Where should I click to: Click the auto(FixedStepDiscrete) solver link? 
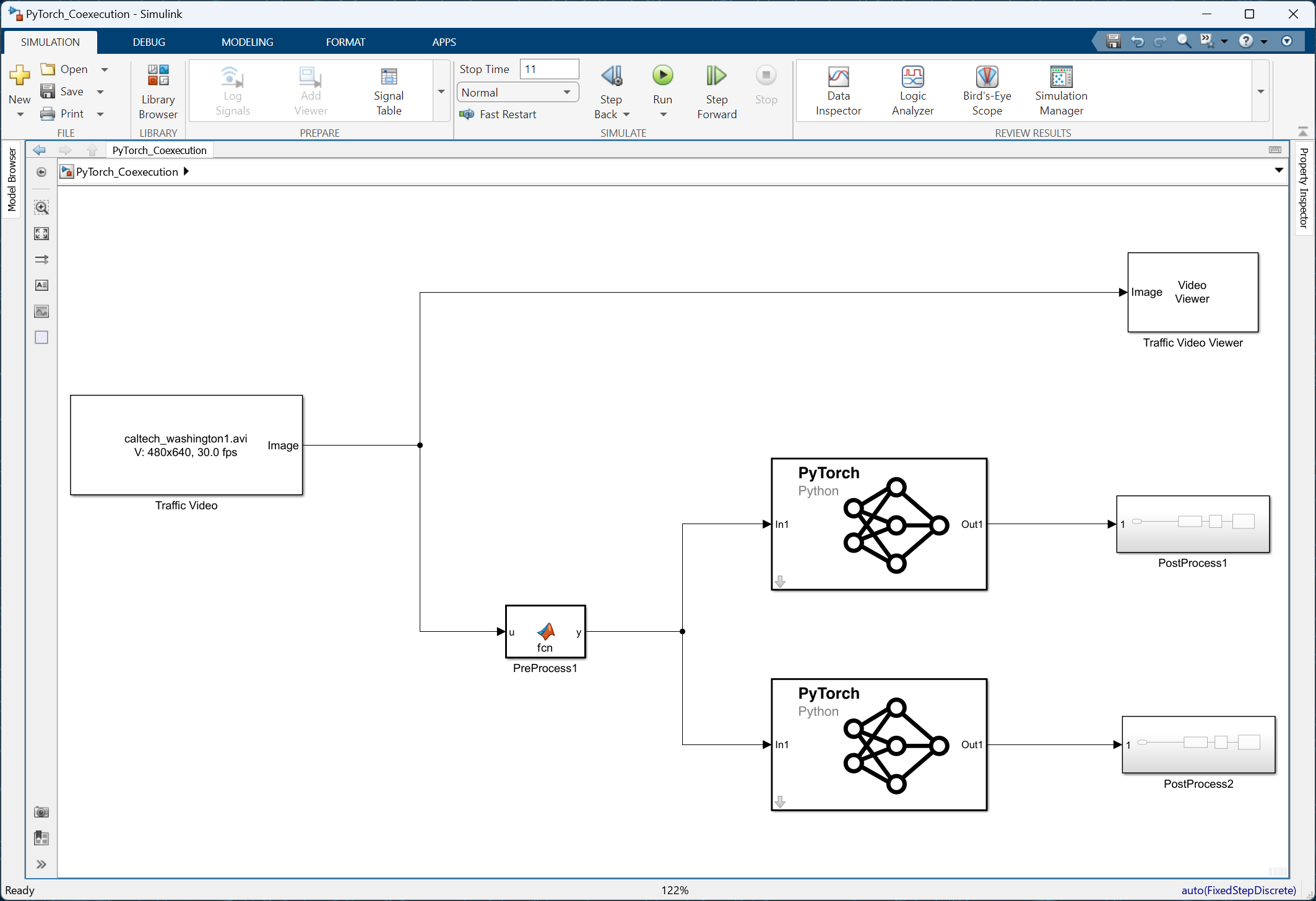pyautogui.click(x=1239, y=890)
